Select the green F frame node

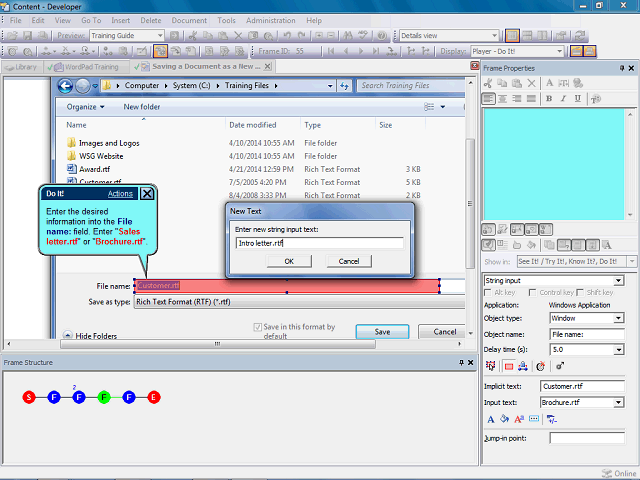[104, 397]
